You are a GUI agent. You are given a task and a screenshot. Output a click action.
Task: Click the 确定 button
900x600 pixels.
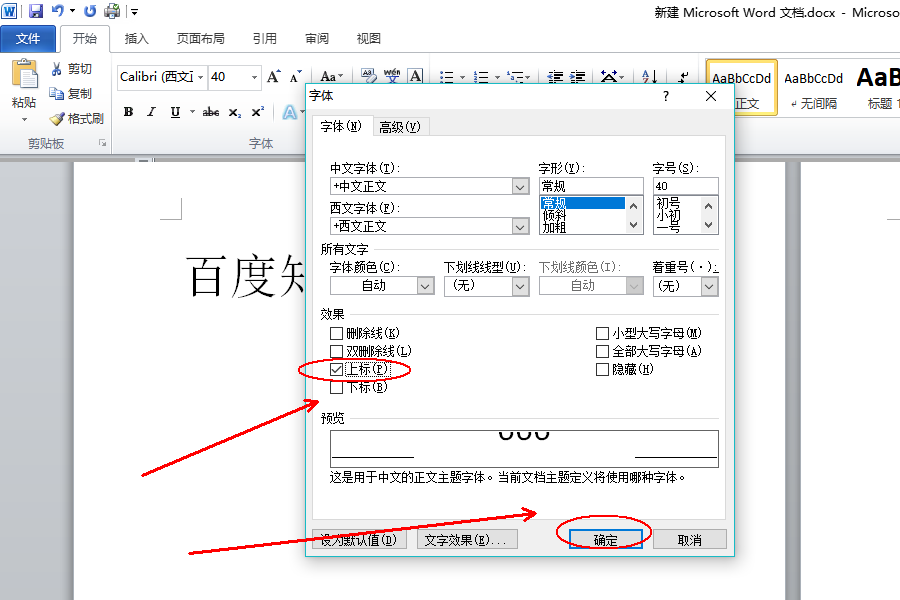click(606, 539)
